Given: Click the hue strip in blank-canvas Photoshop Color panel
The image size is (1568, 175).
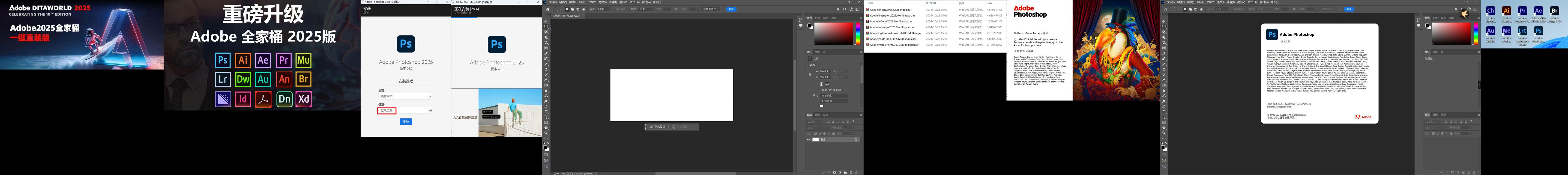Looking at the screenshot, I should pyautogui.click(x=858, y=34).
